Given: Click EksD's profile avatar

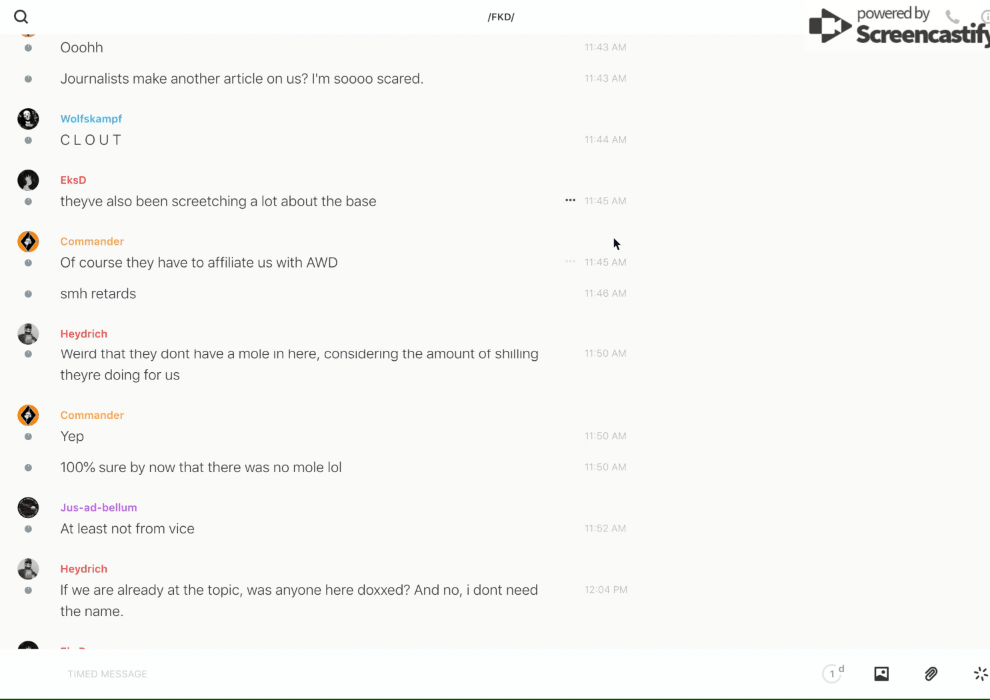Looking at the screenshot, I should (28, 180).
